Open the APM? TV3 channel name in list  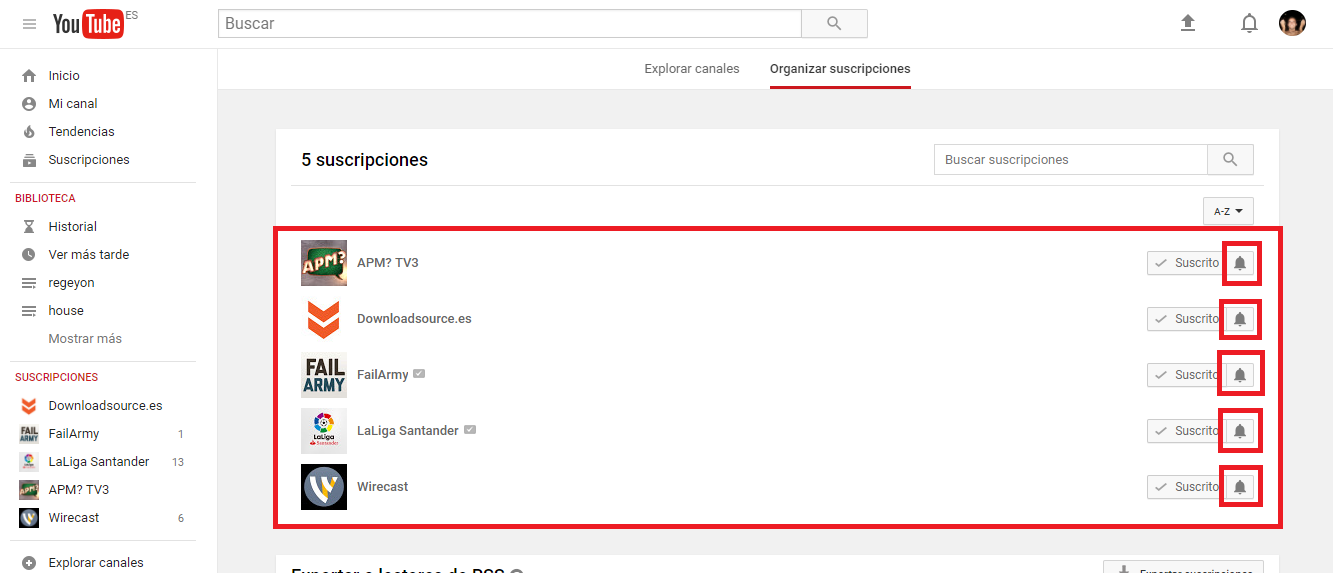[x=388, y=263]
